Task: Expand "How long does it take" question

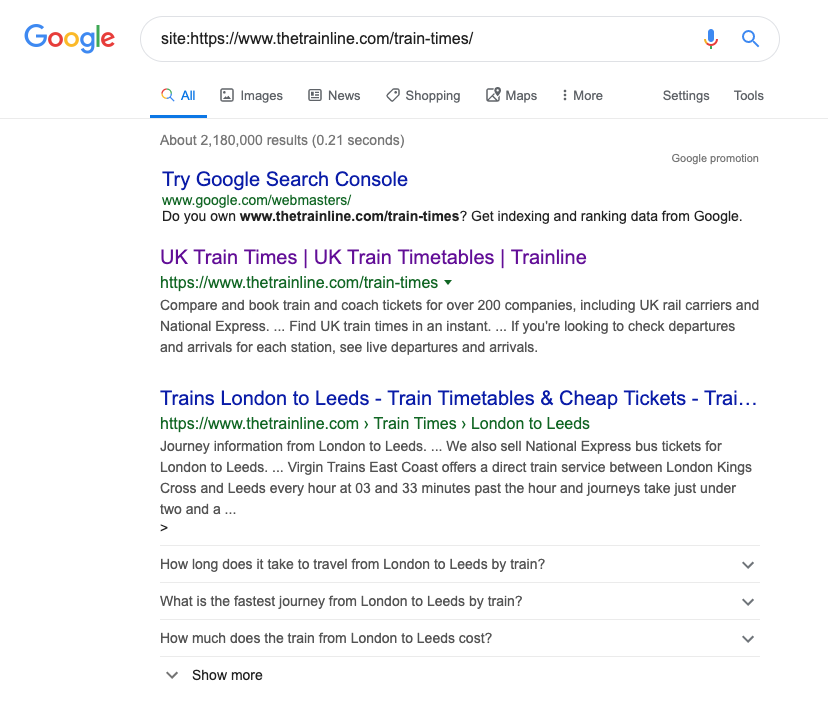Action: (x=459, y=564)
